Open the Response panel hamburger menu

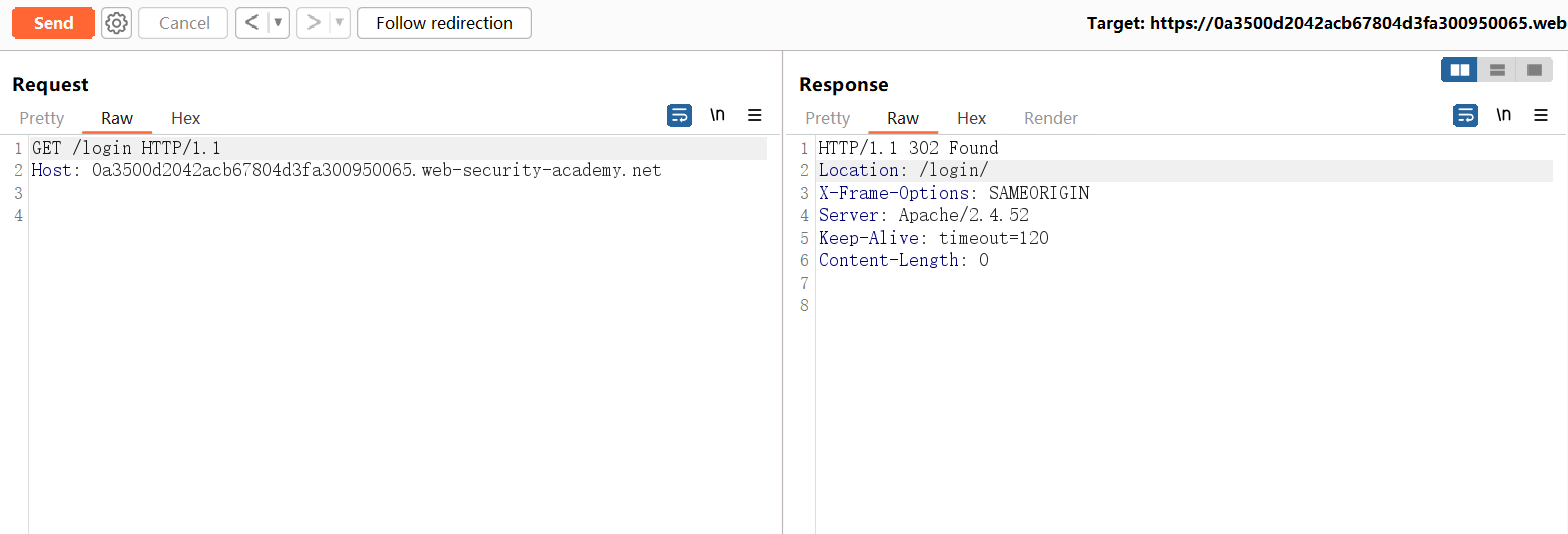click(1541, 116)
